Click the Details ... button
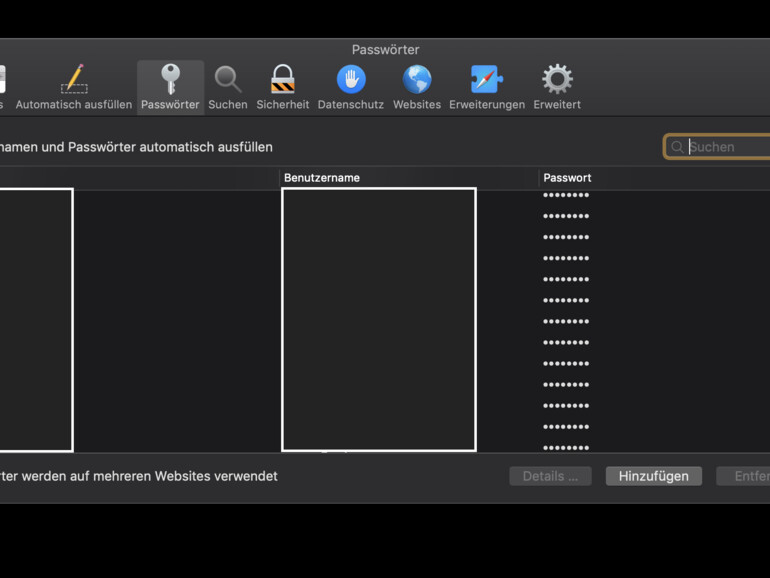This screenshot has width=770, height=578. (x=550, y=476)
